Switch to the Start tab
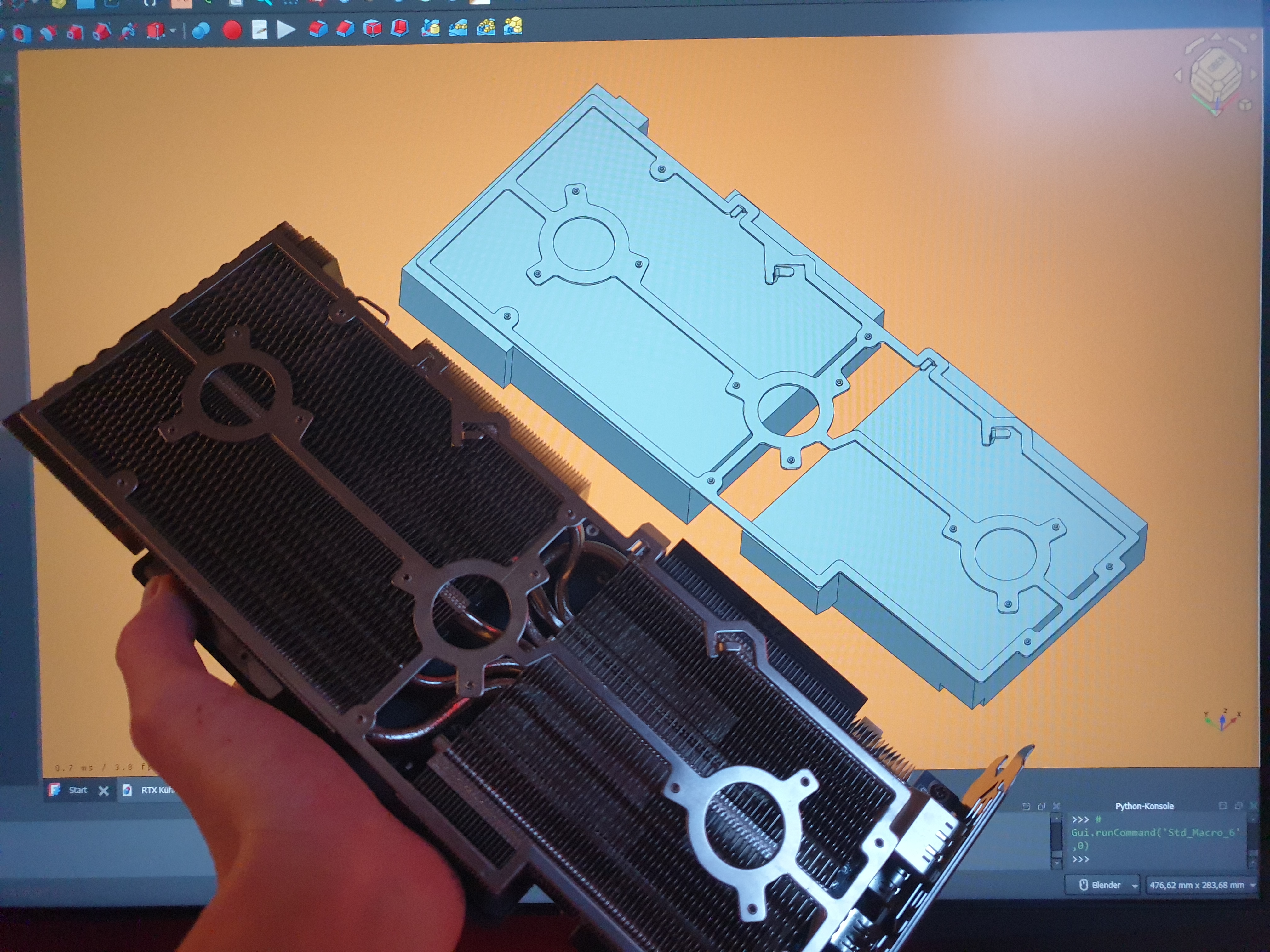The width and height of the screenshot is (1270, 952). (78, 790)
